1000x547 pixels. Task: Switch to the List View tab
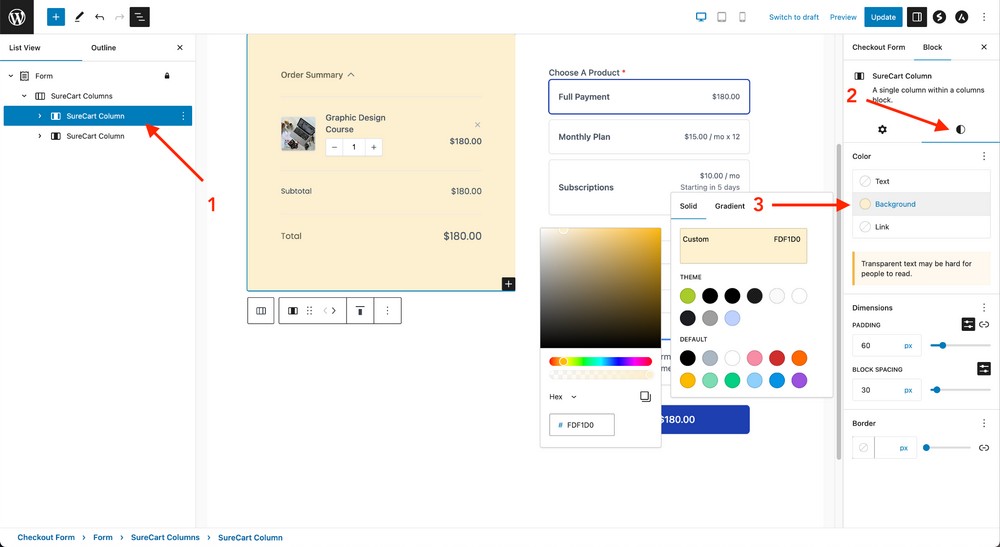click(25, 48)
